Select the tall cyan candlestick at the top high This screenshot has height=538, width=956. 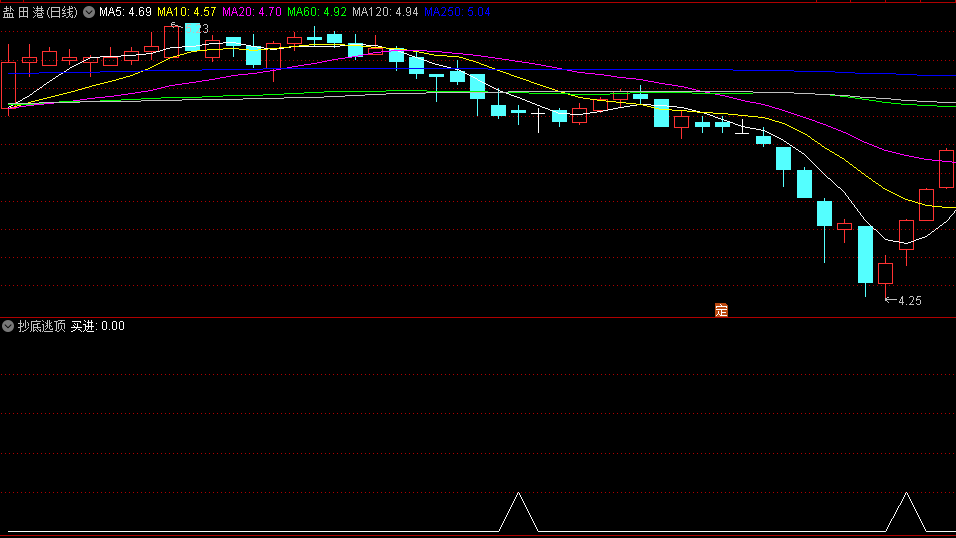coord(192,37)
